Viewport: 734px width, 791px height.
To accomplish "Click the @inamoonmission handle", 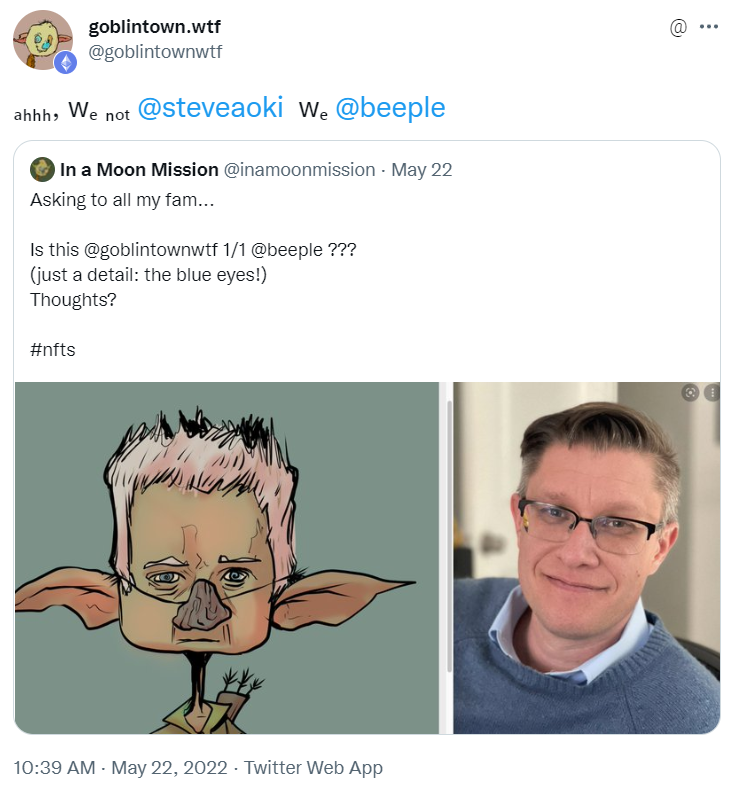I will click(x=299, y=170).
